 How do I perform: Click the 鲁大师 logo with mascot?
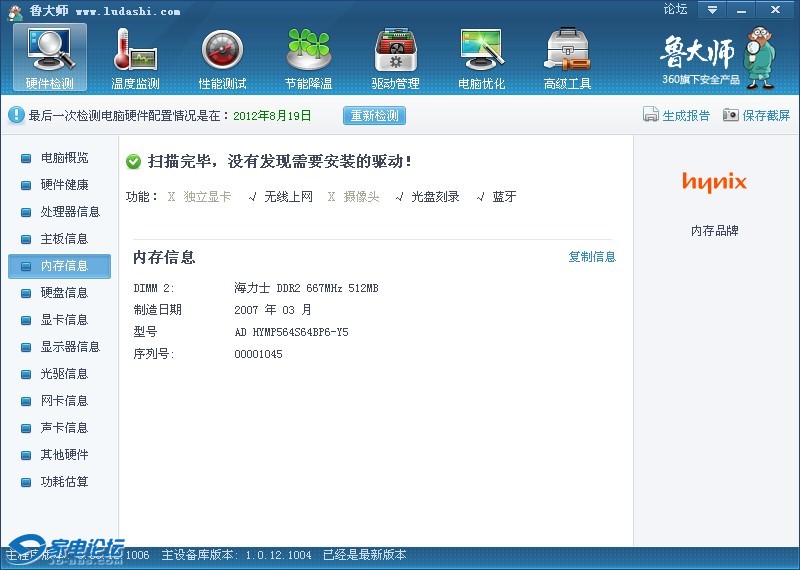pyautogui.click(x=717, y=58)
